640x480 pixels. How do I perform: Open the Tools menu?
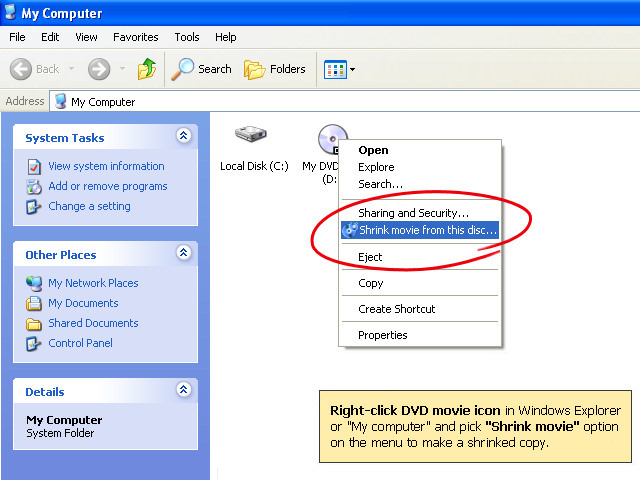(187, 37)
